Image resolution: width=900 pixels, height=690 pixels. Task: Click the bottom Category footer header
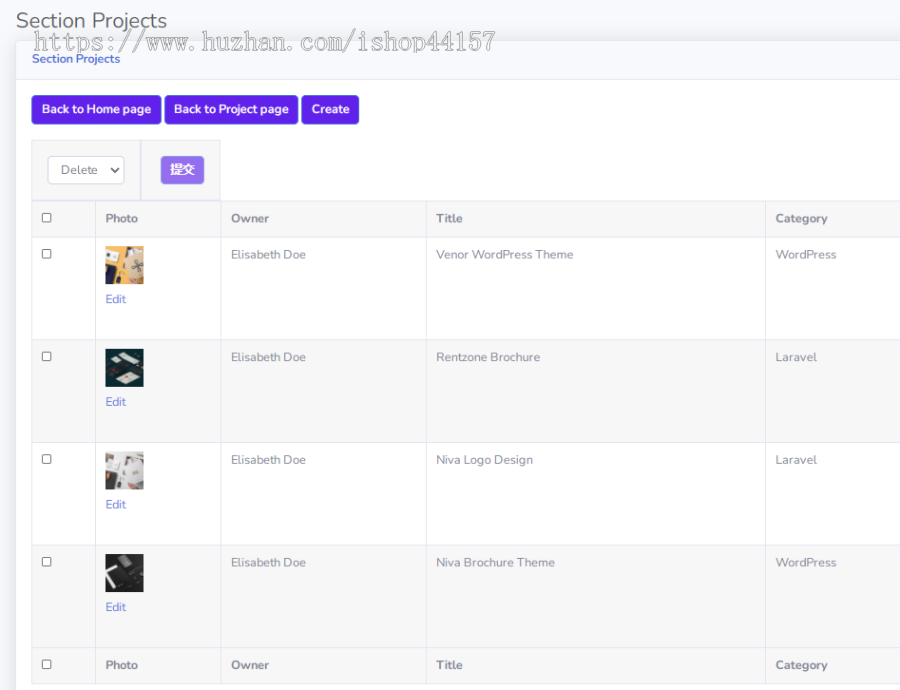coord(801,665)
